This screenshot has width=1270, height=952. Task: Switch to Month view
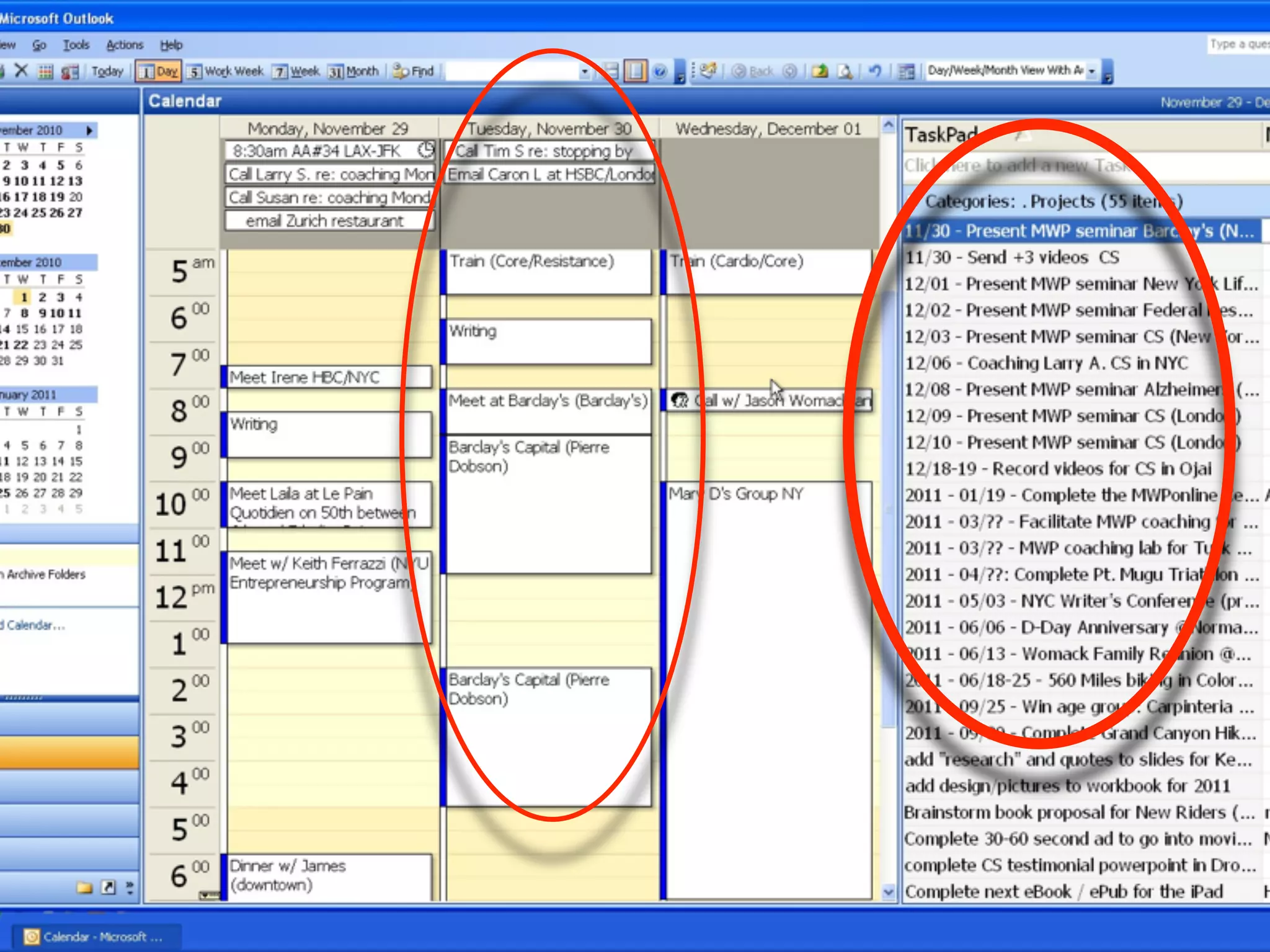click(x=353, y=71)
